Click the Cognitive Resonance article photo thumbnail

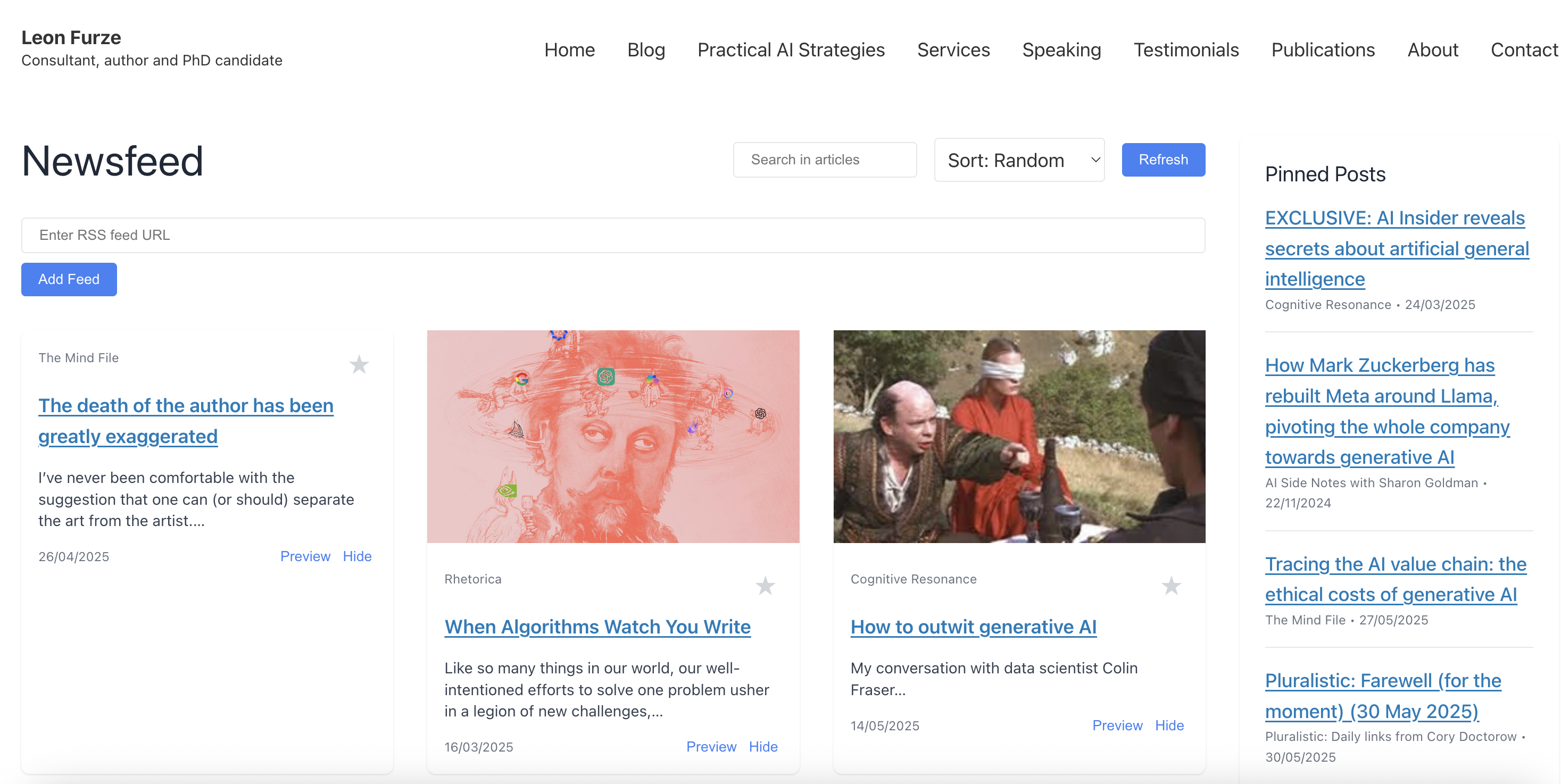point(1019,436)
